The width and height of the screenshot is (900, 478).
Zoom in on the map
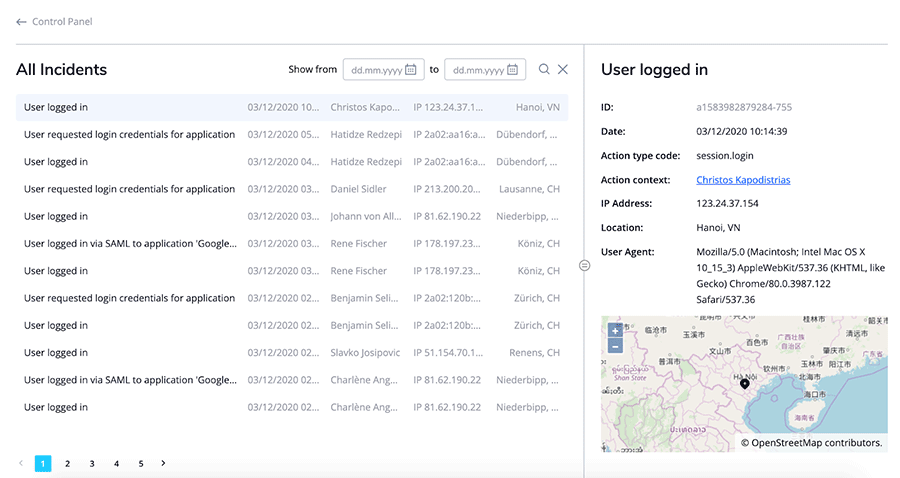click(615, 330)
